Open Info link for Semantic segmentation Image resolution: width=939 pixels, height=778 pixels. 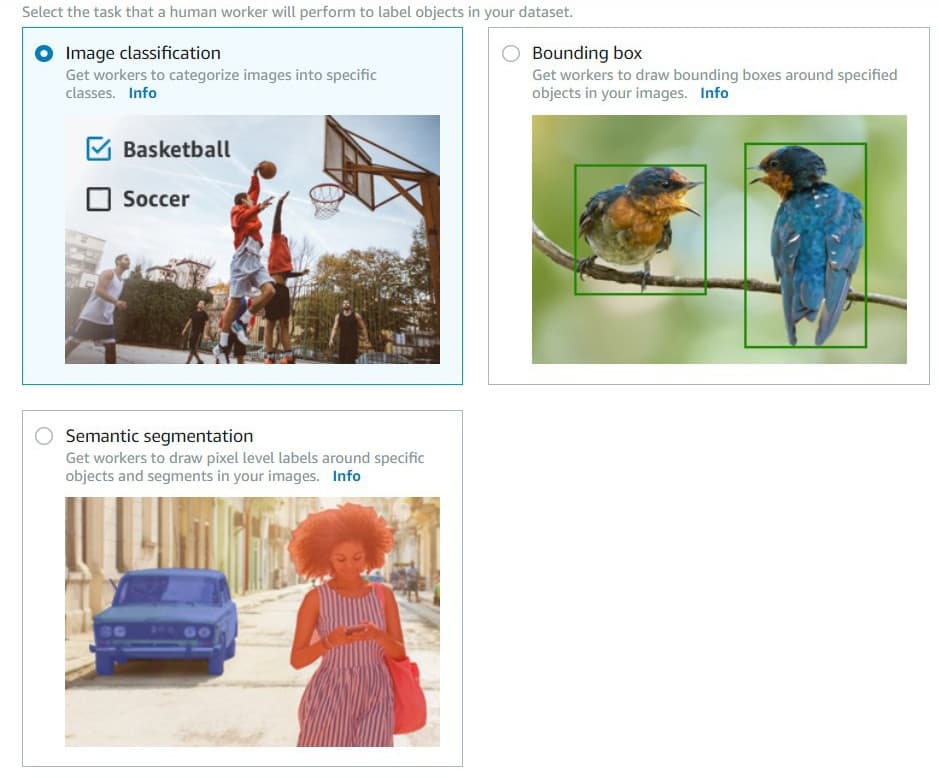pyautogui.click(x=347, y=476)
